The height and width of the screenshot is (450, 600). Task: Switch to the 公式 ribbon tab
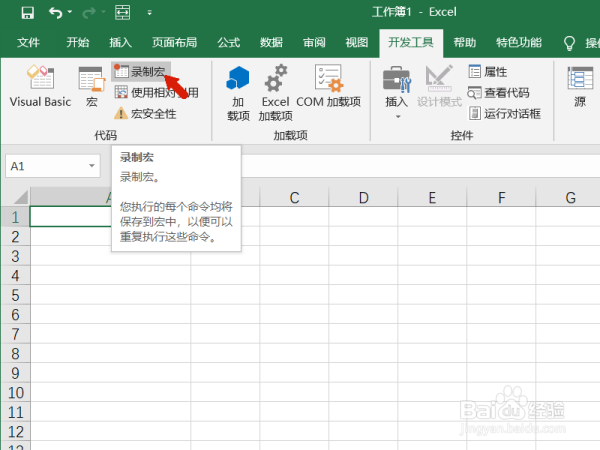[229, 42]
